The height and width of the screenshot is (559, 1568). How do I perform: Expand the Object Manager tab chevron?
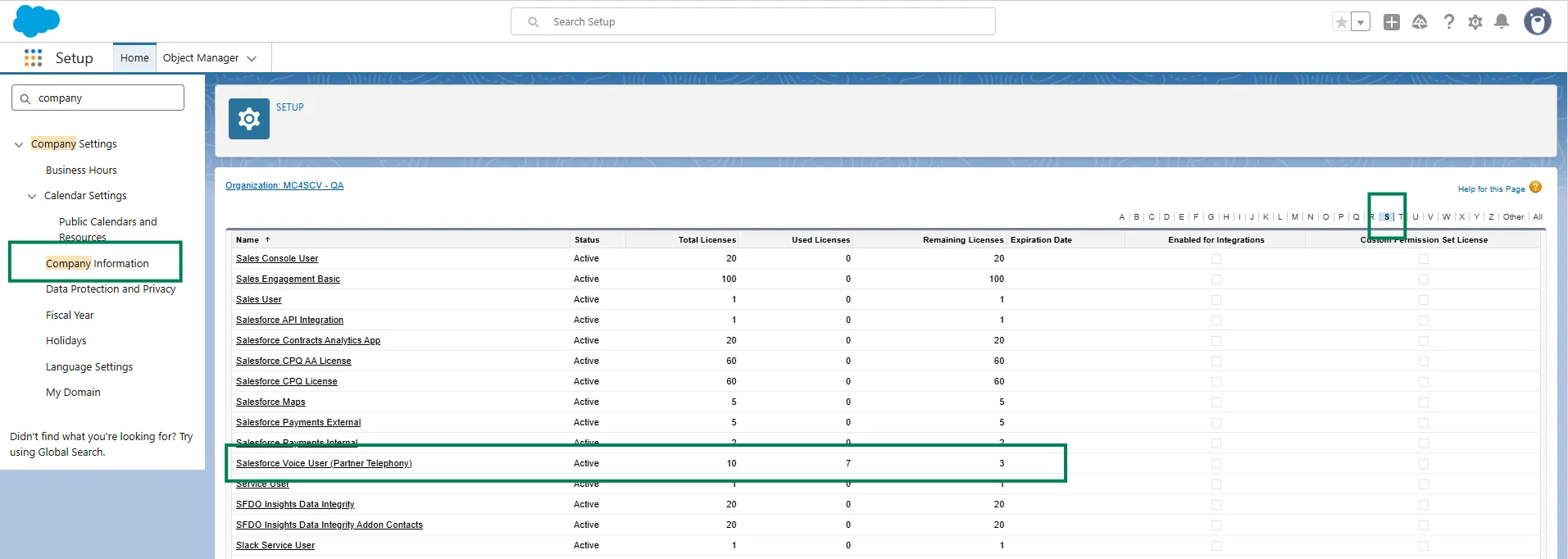click(252, 59)
